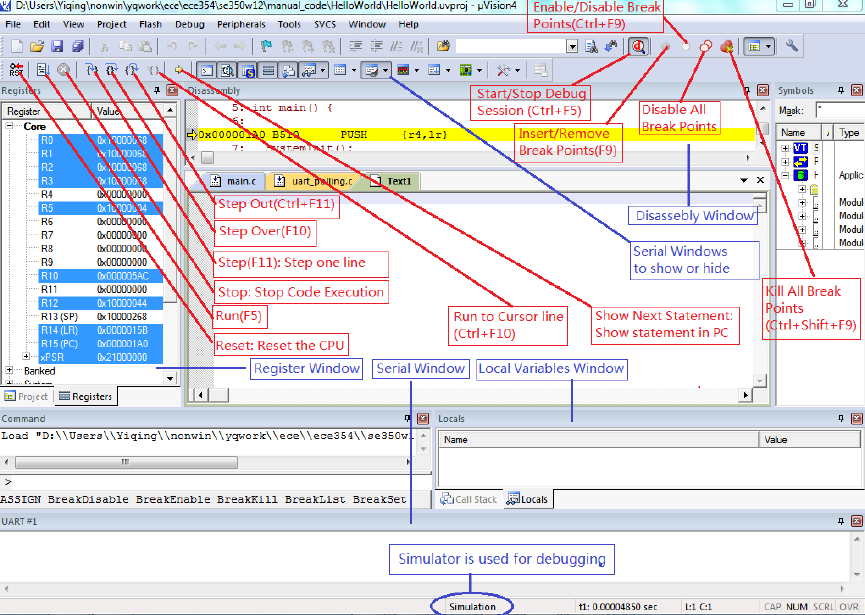Toggle the pin on the Registers panel
Image resolution: width=865 pixels, height=615 pixels.
click(x=158, y=91)
